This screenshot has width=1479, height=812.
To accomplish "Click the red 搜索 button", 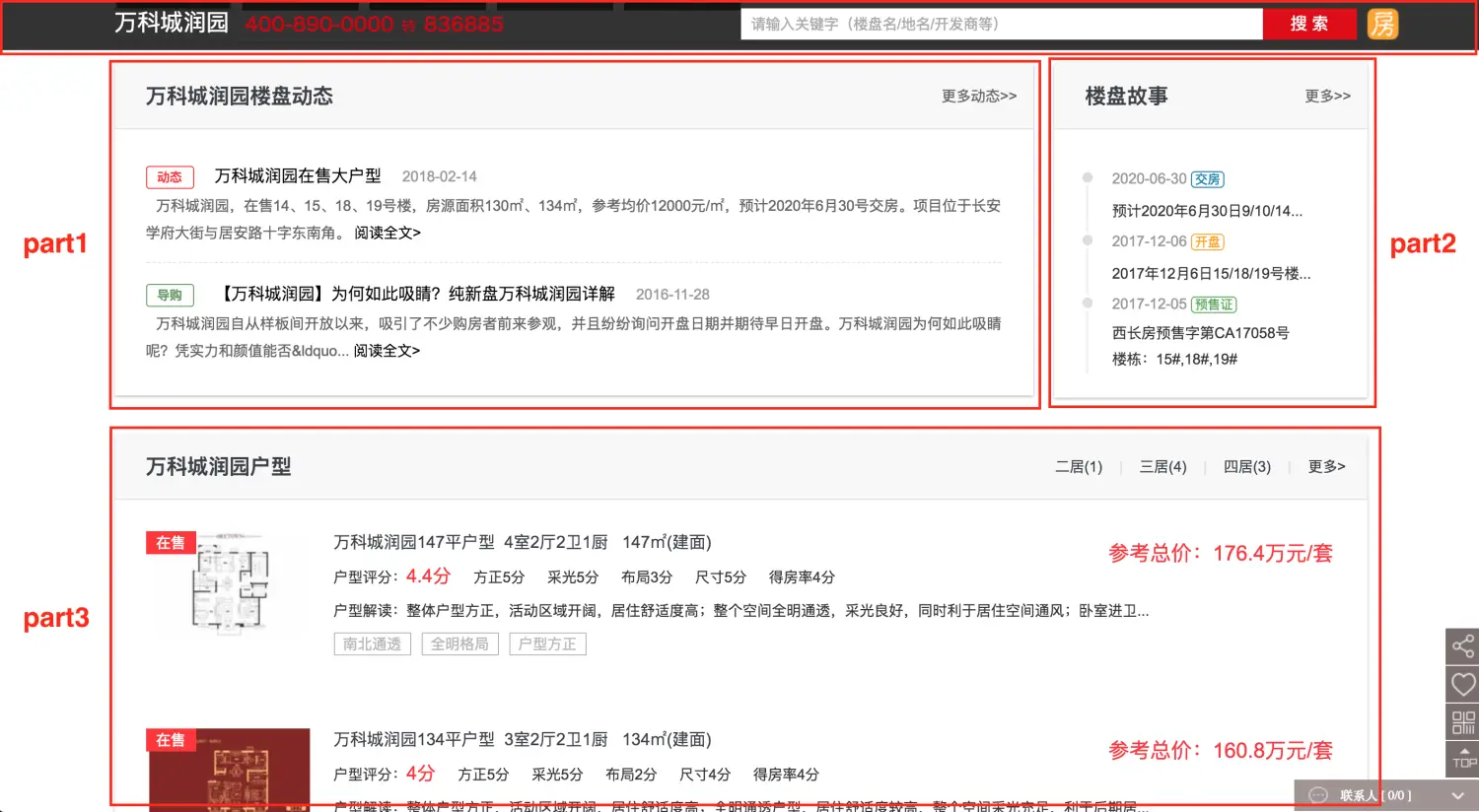I will click(1309, 24).
